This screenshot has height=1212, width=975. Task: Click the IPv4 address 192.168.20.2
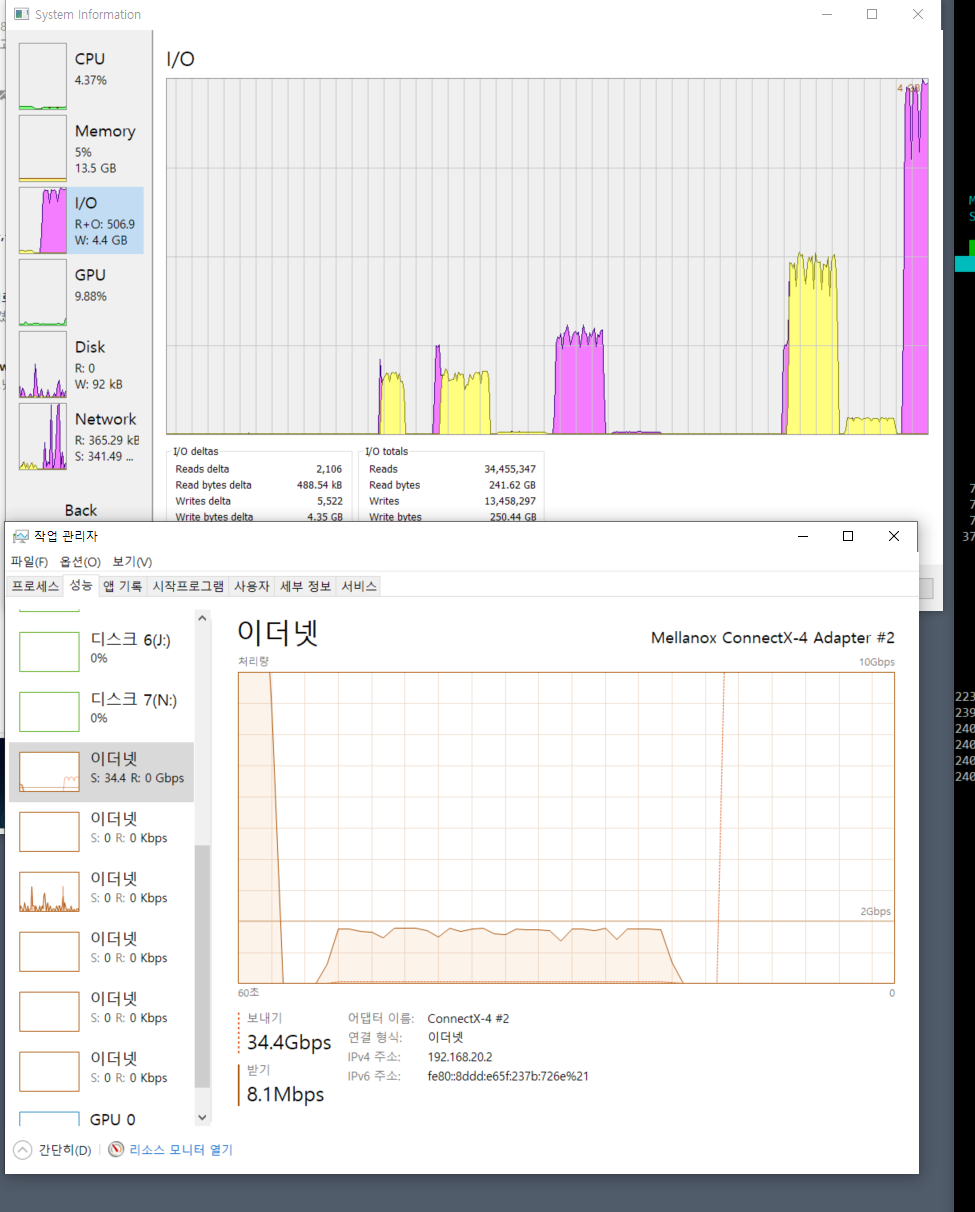(x=460, y=1057)
